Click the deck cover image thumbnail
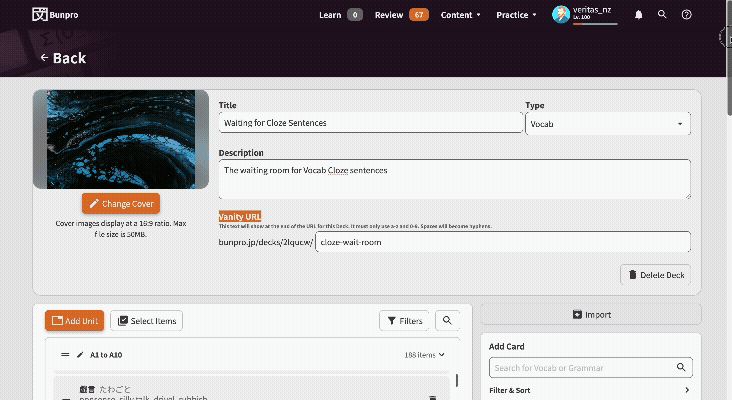 (x=121, y=139)
